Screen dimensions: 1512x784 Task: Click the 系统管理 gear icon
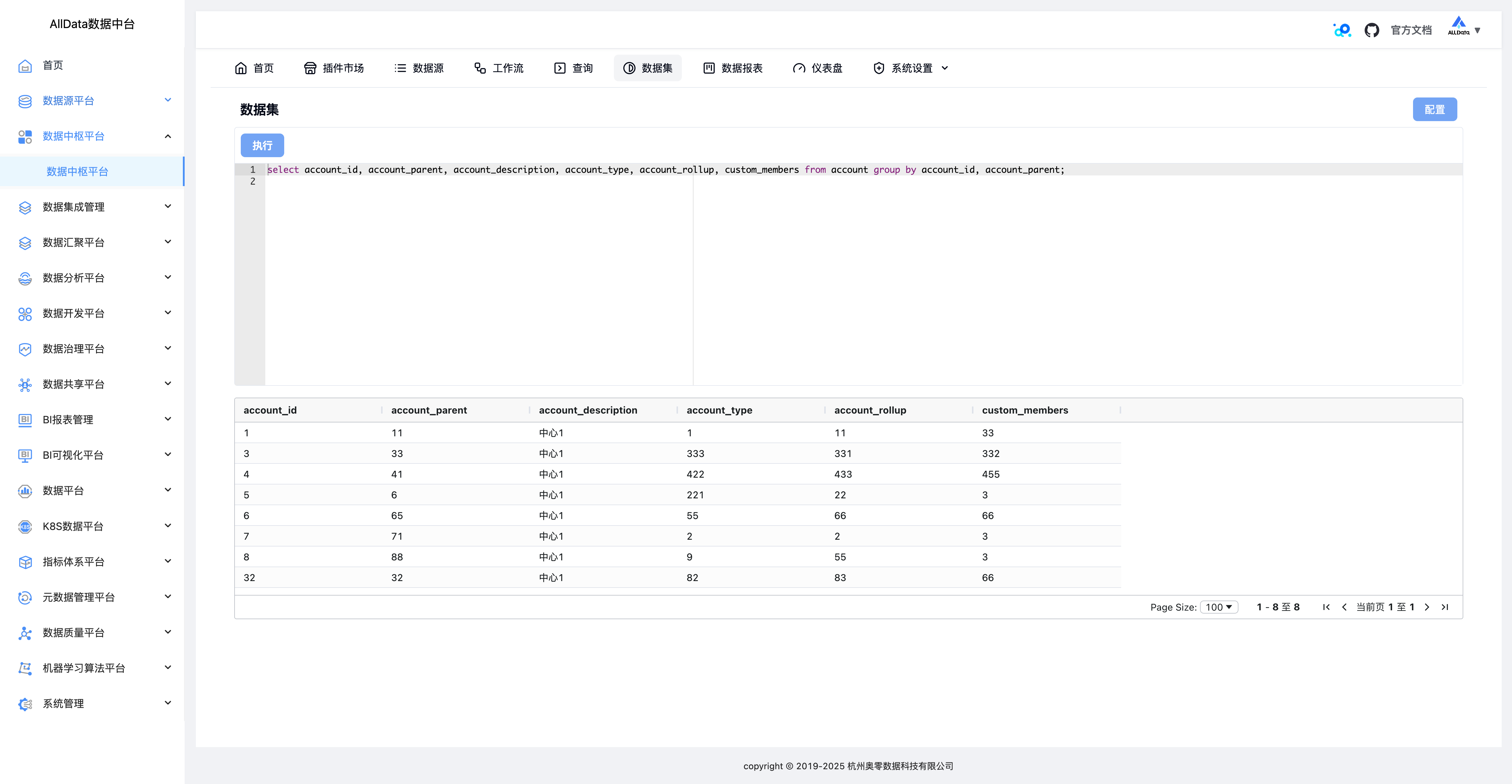tap(25, 704)
